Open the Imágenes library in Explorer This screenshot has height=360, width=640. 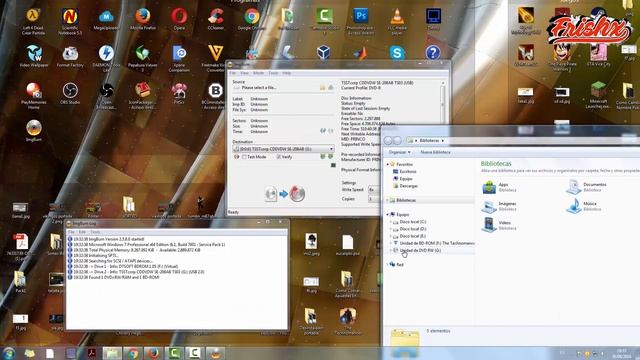pyautogui.click(x=499, y=206)
